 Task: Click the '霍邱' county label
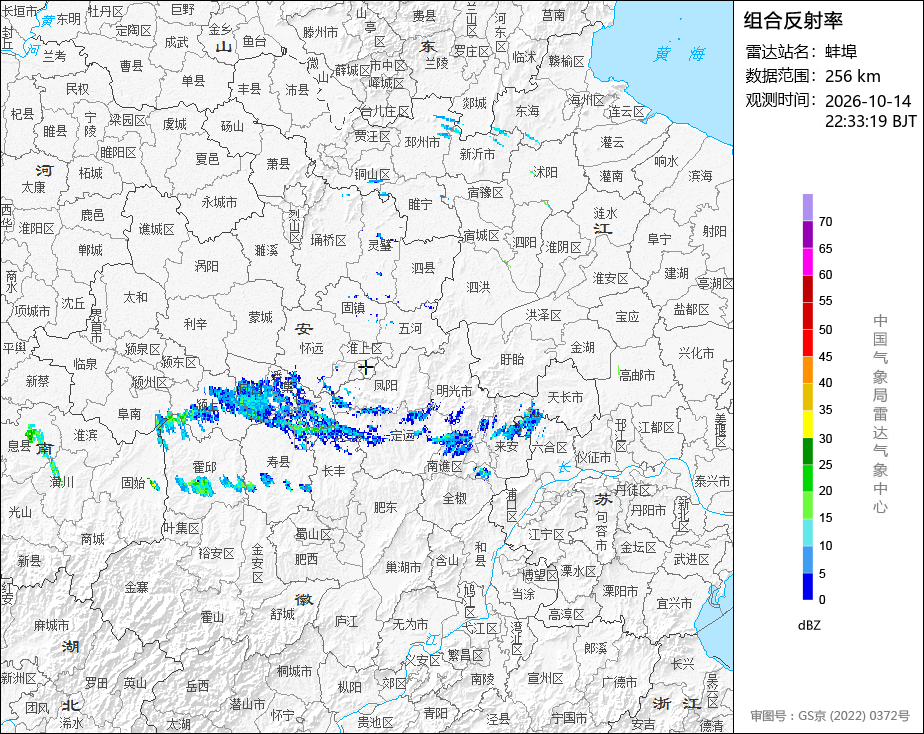pos(204,468)
